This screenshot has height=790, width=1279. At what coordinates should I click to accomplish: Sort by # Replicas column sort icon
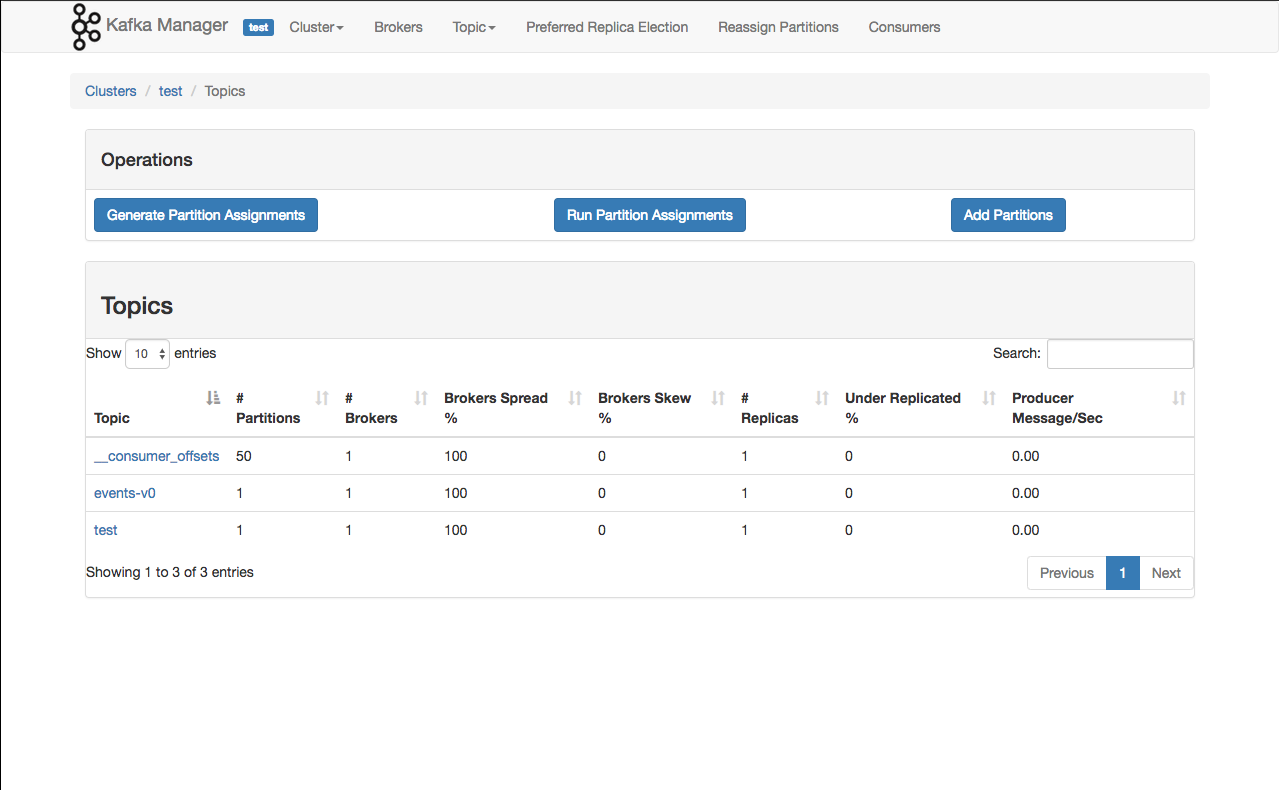pos(822,398)
